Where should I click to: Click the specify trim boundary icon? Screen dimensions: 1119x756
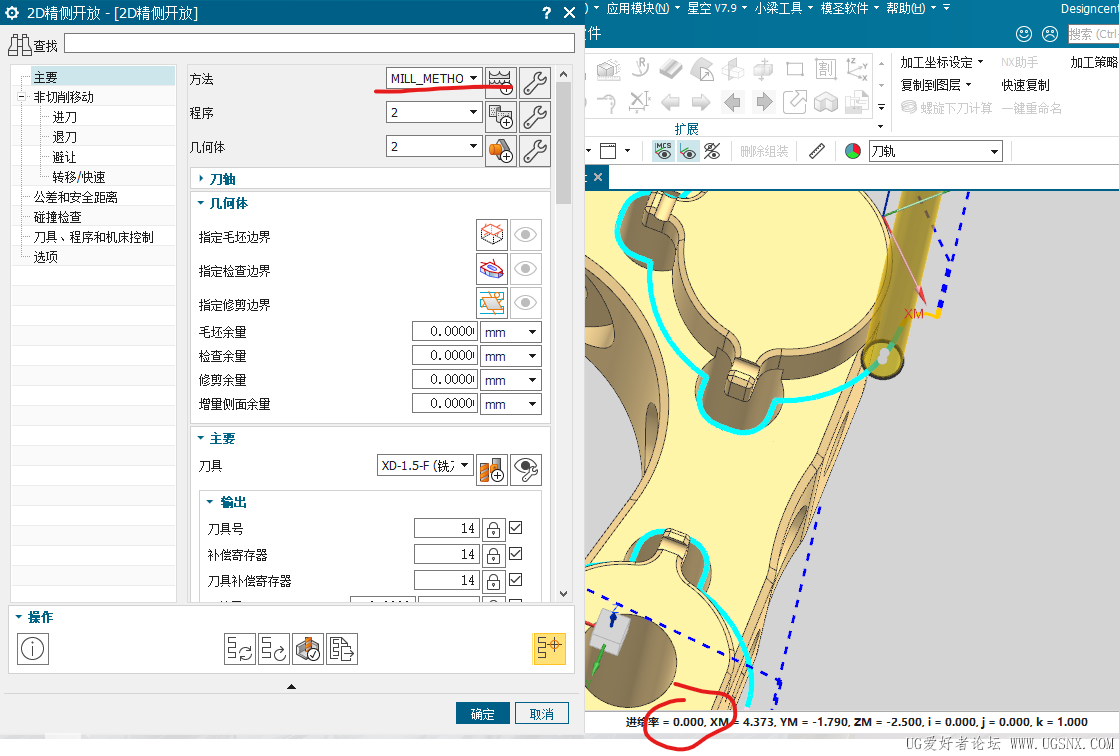(492, 303)
